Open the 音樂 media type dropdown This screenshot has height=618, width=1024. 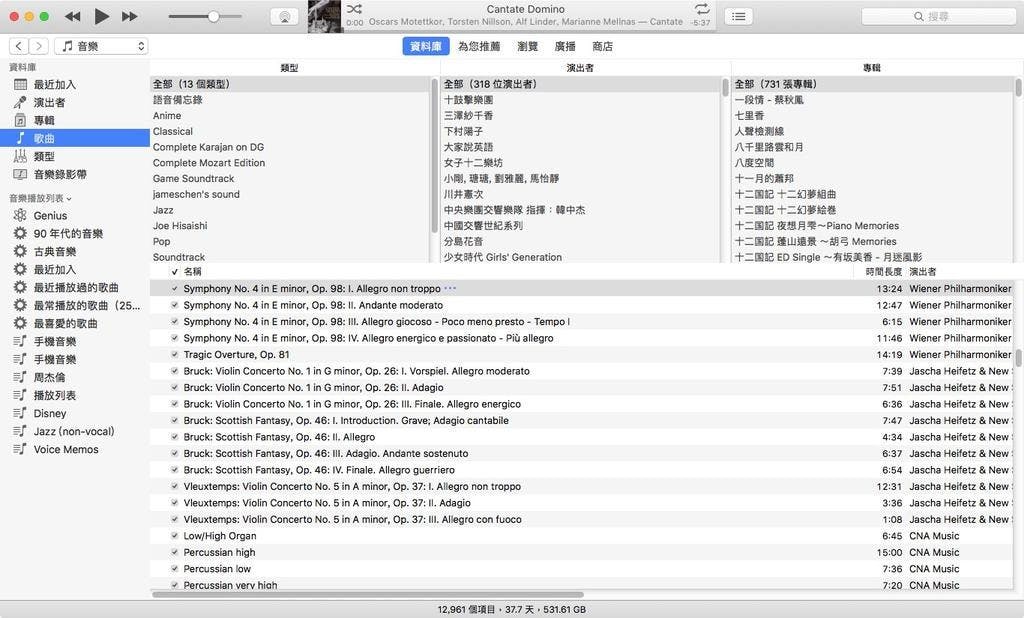point(101,46)
